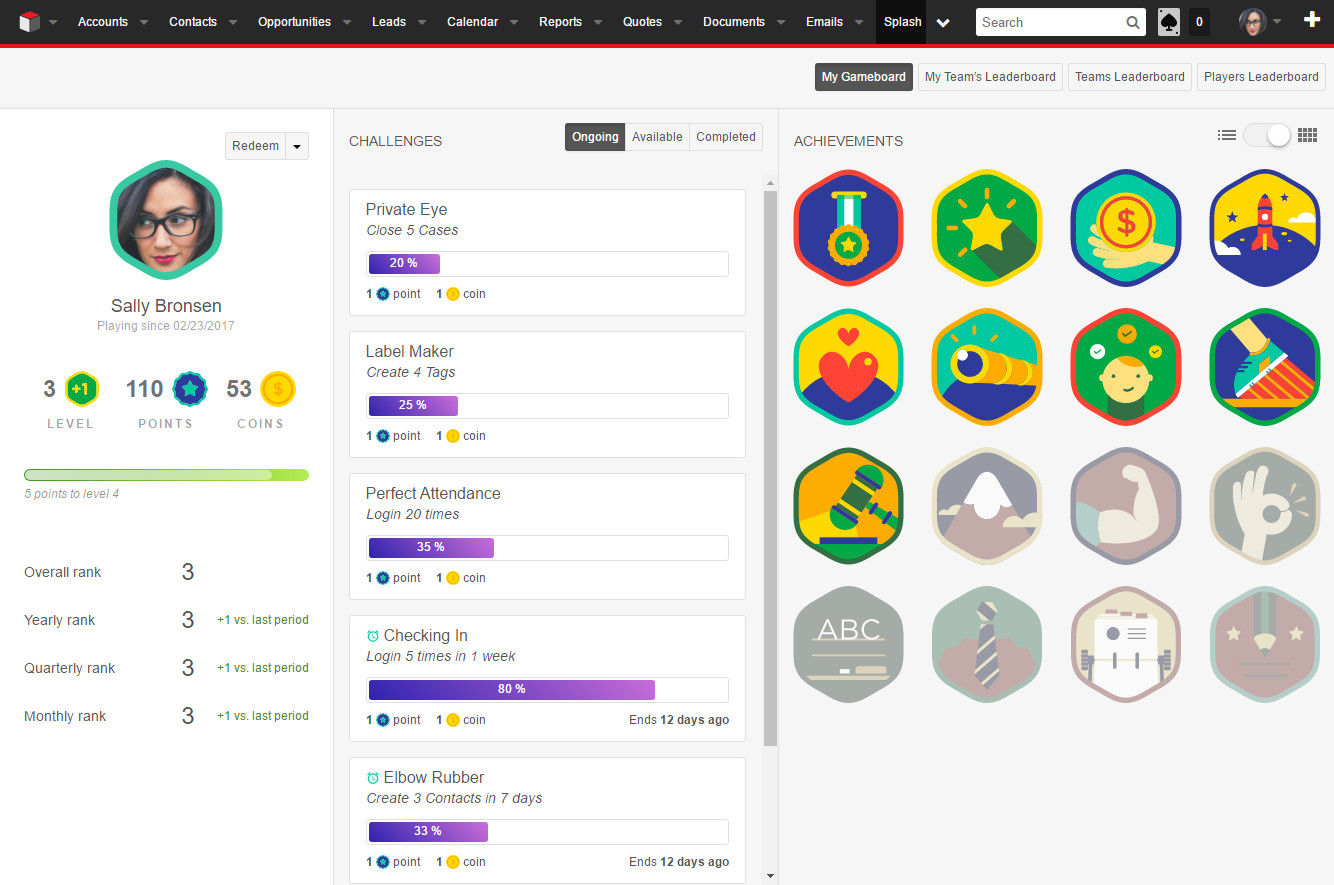Switch to Players Leaderboard tab
The width and height of the screenshot is (1334, 885).
coord(1261,77)
